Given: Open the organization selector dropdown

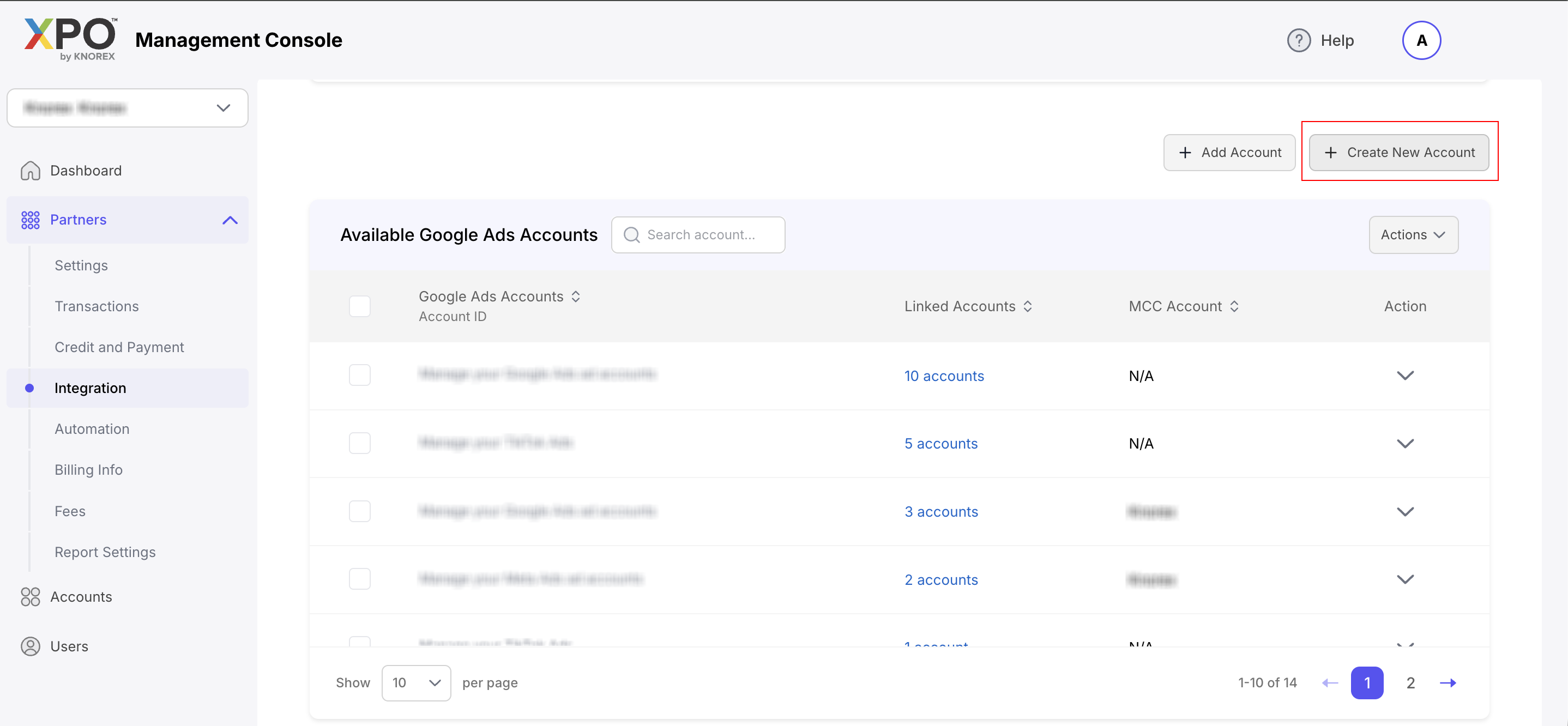Looking at the screenshot, I should (127, 108).
